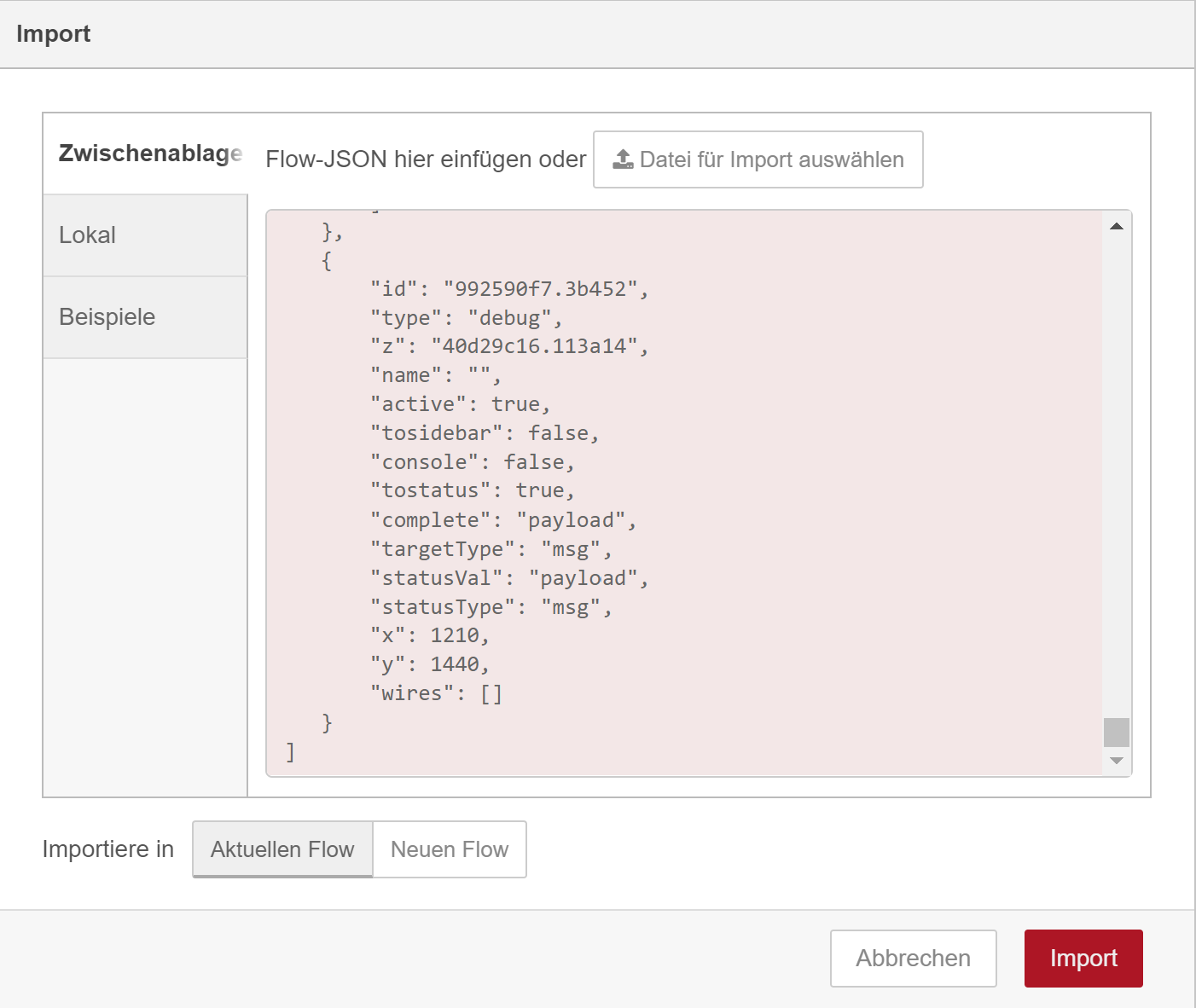Click the "z": "40d29c16.113a14" line

point(509,346)
